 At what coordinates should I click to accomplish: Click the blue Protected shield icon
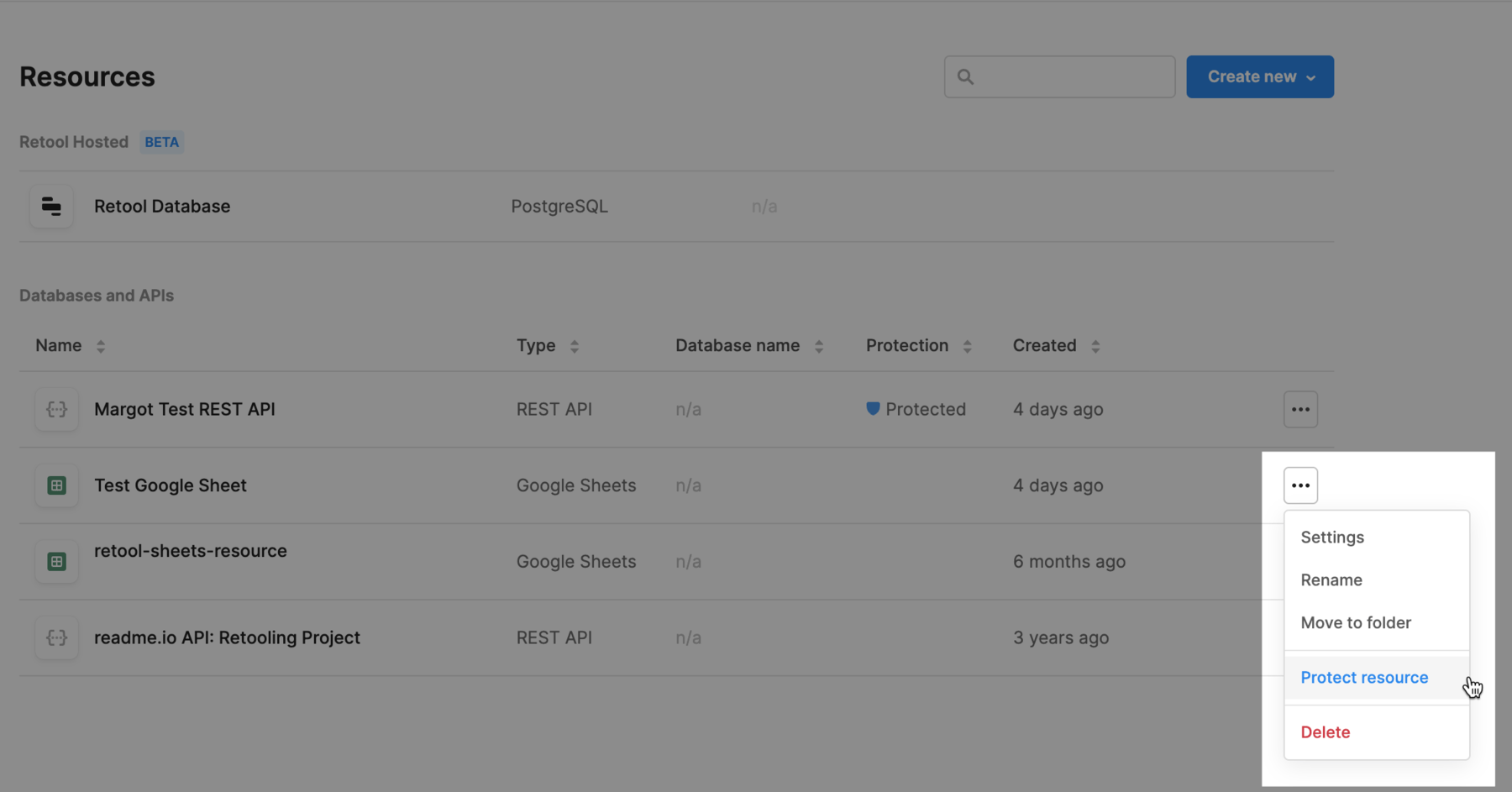pos(873,409)
